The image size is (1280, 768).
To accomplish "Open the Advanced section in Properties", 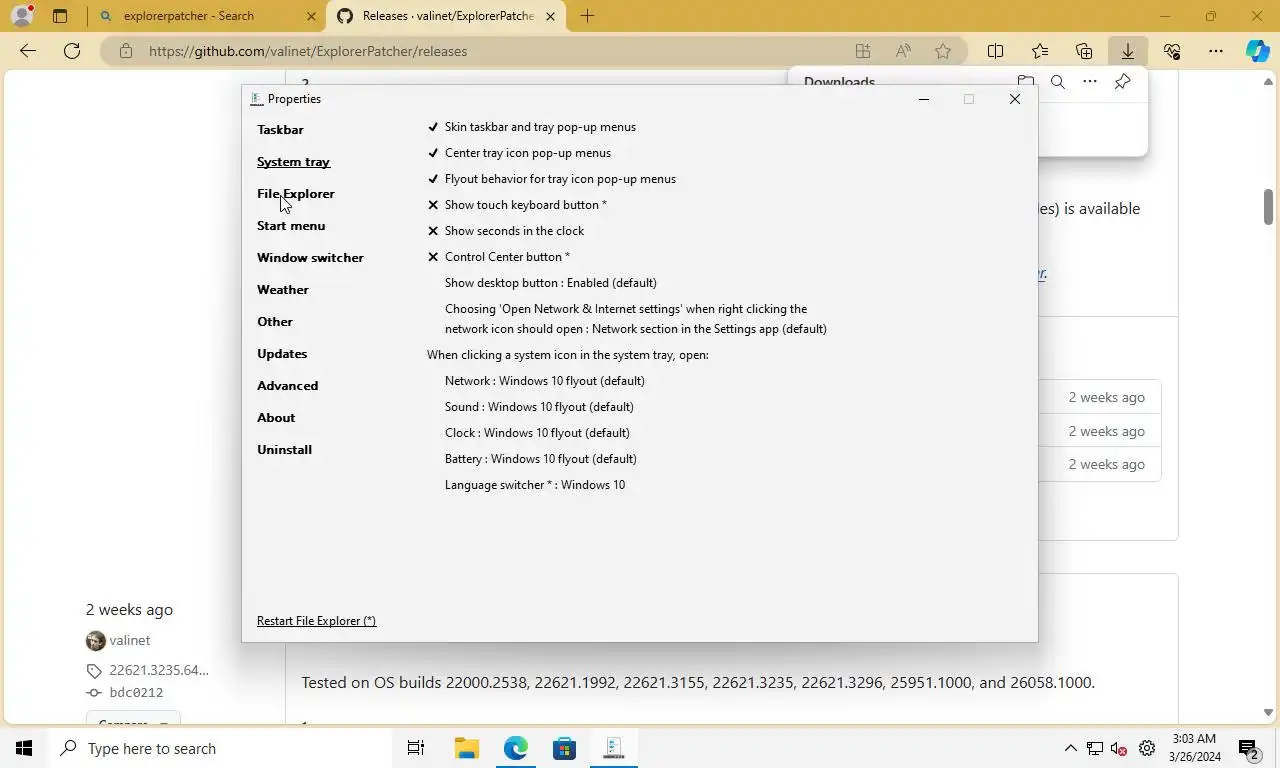I will pos(288,386).
